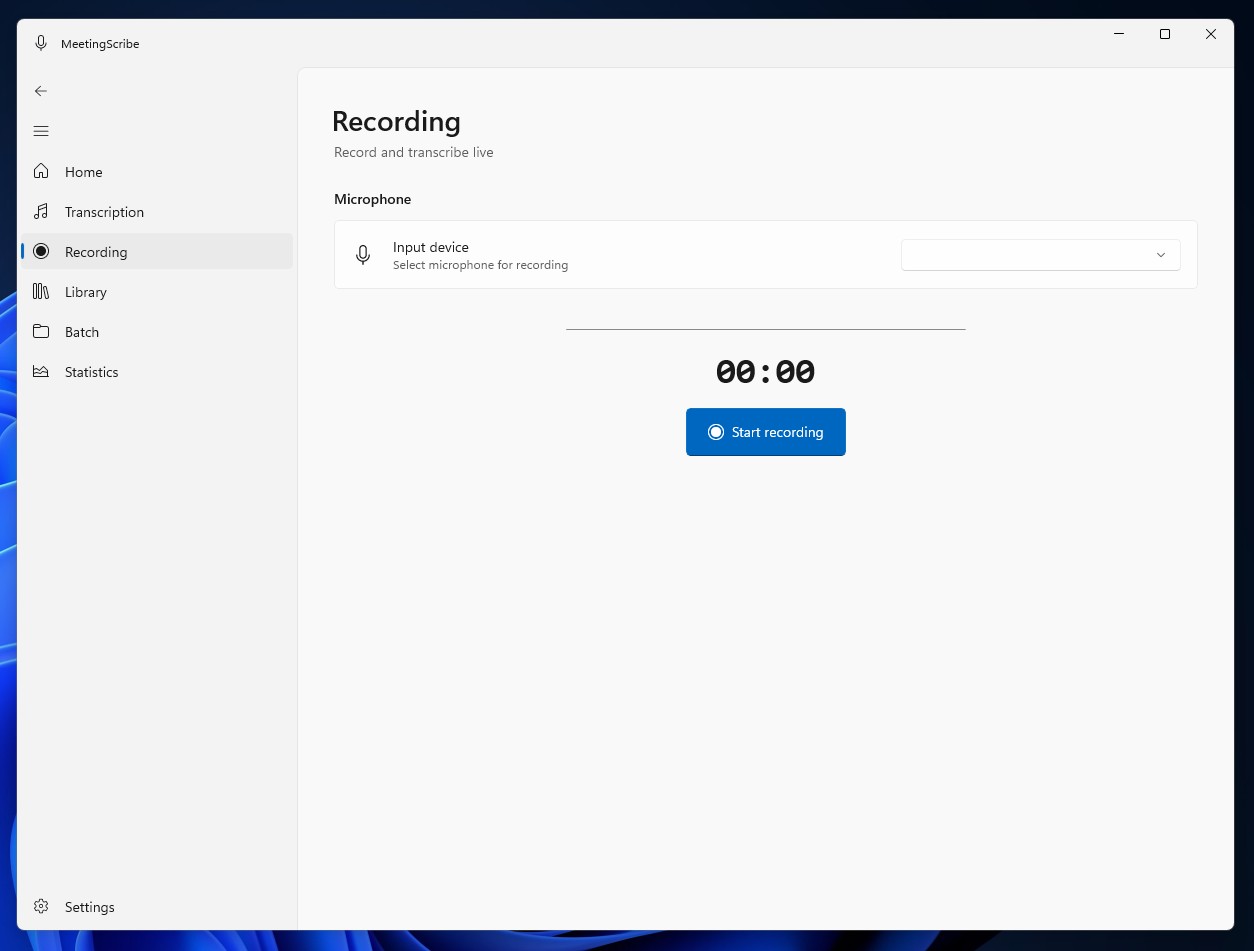1254x951 pixels.
Task: Click the microphone icon next to Input device
Action: tap(363, 254)
